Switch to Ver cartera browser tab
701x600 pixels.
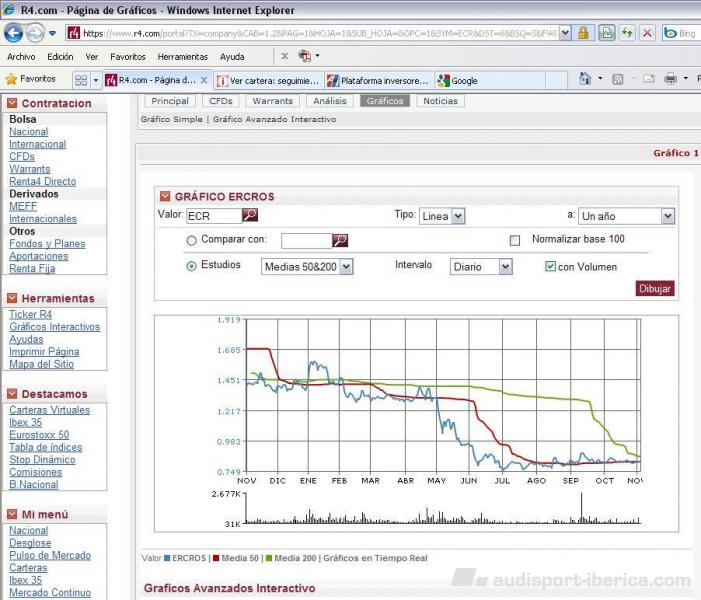pos(268,81)
